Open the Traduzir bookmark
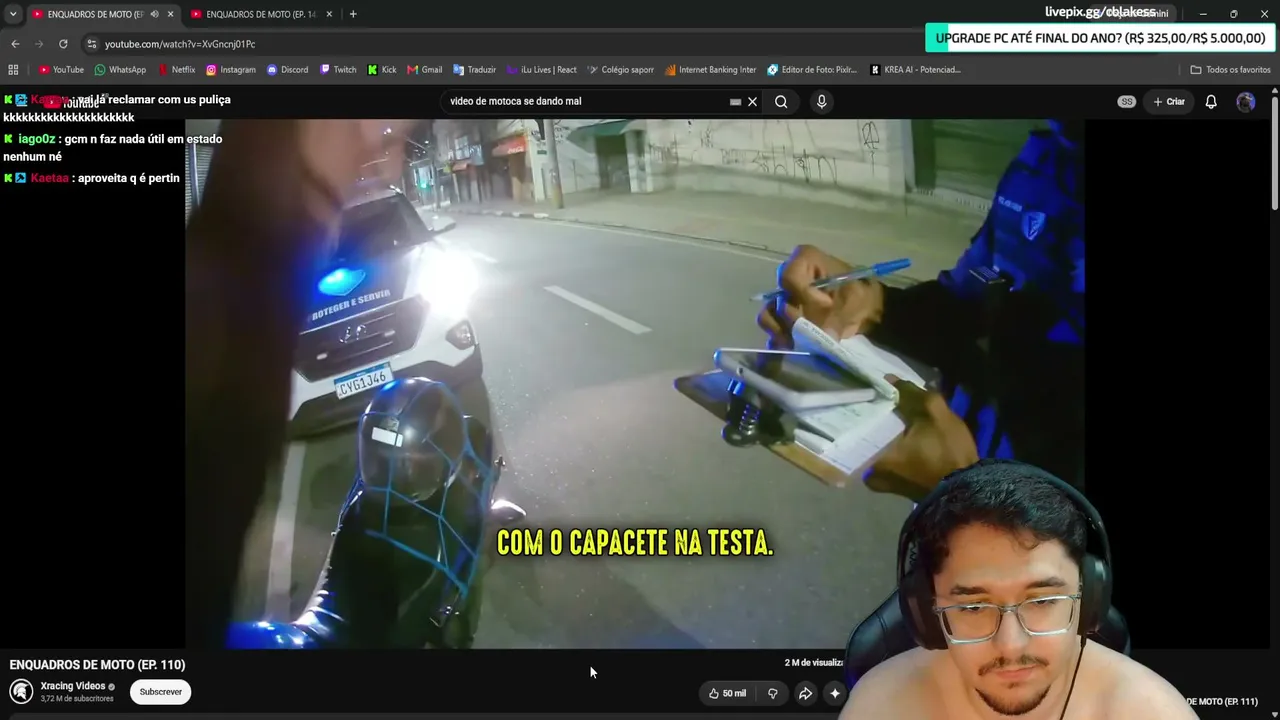This screenshot has height=720, width=1280. point(474,70)
